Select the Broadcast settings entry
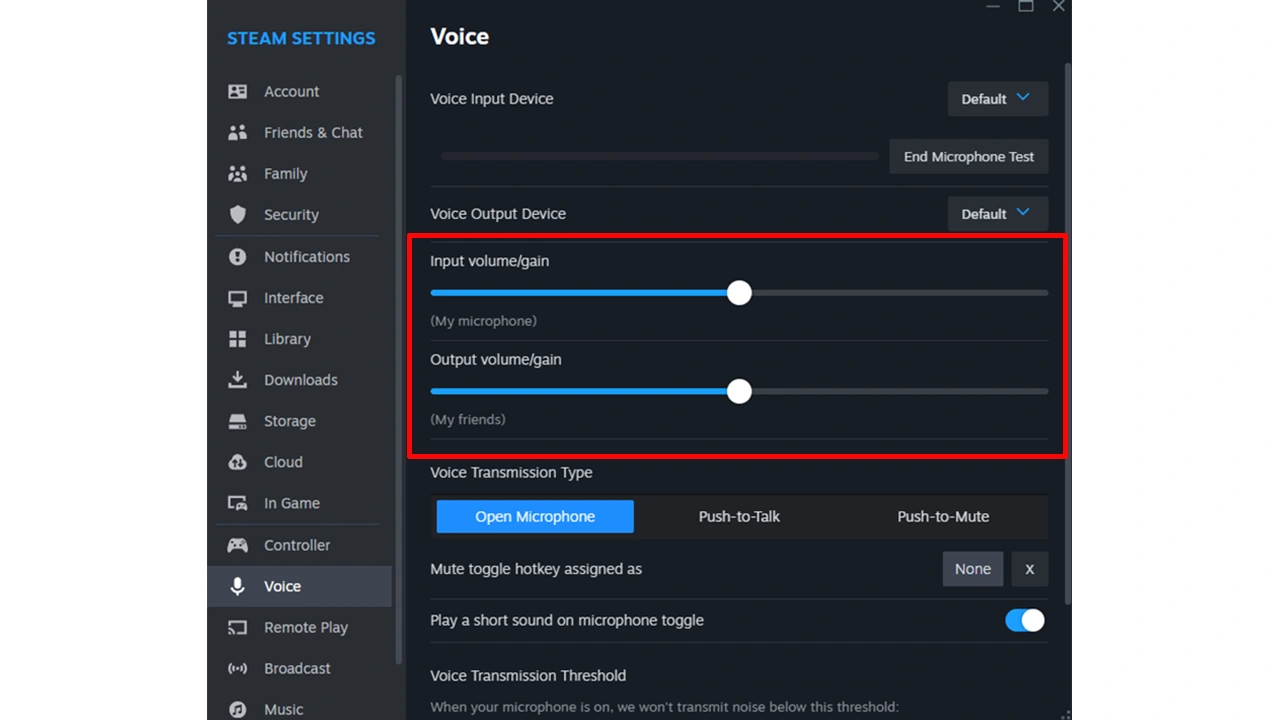This screenshot has height=720, width=1280. pyautogui.click(x=299, y=668)
